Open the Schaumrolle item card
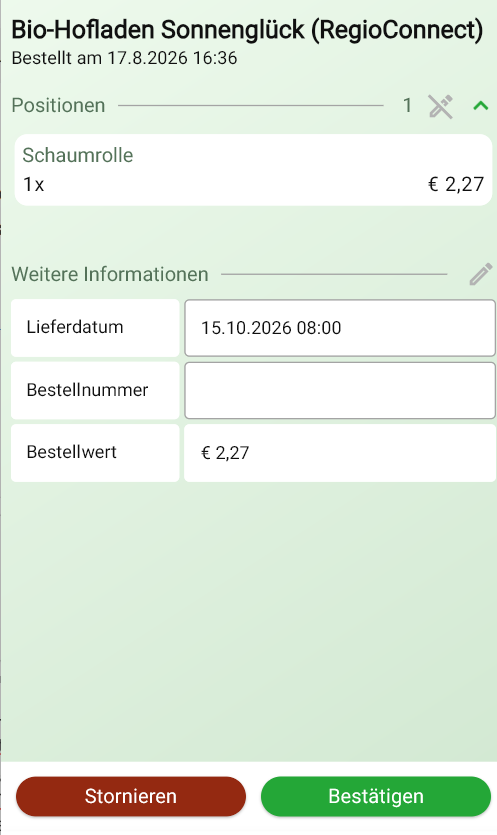 click(x=253, y=170)
